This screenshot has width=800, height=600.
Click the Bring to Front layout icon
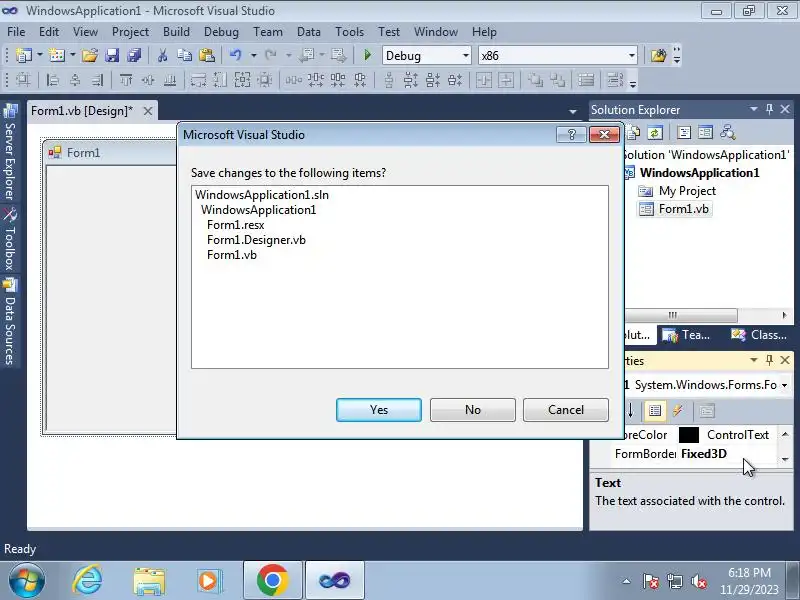coord(535,80)
